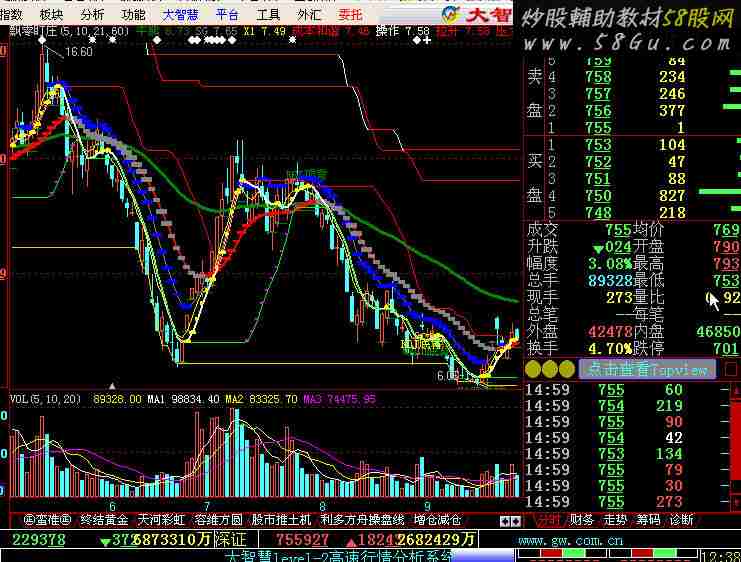Click the white triangle marker above month 6
The height and width of the screenshot is (562, 741).
tap(112, 386)
